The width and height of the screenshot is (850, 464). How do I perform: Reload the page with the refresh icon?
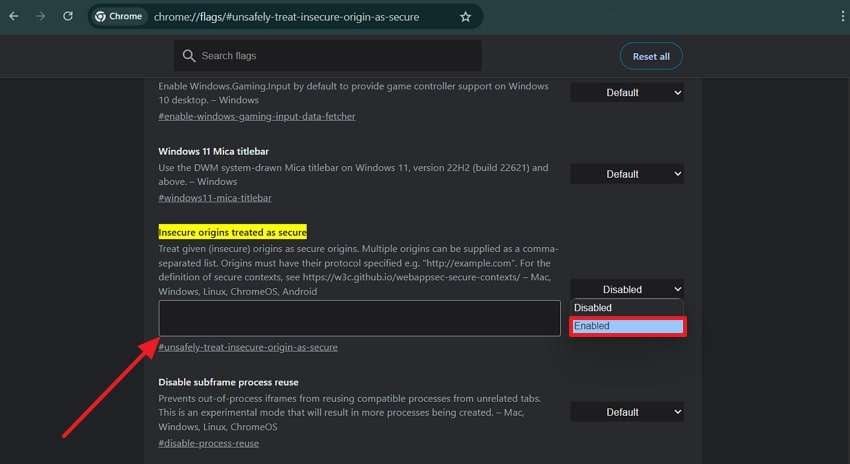click(67, 17)
